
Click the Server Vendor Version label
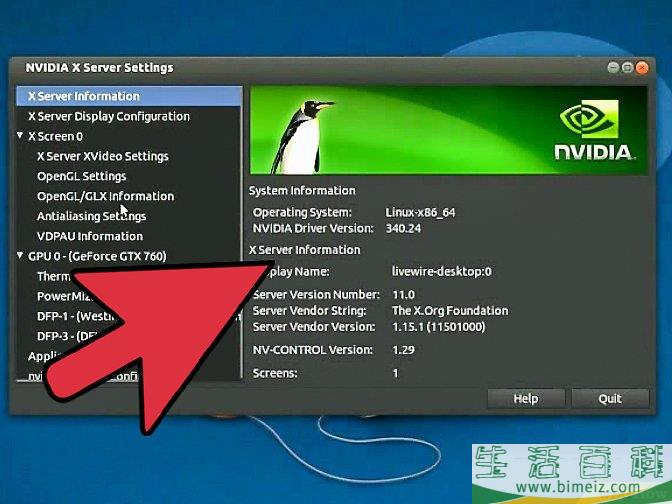coord(314,327)
